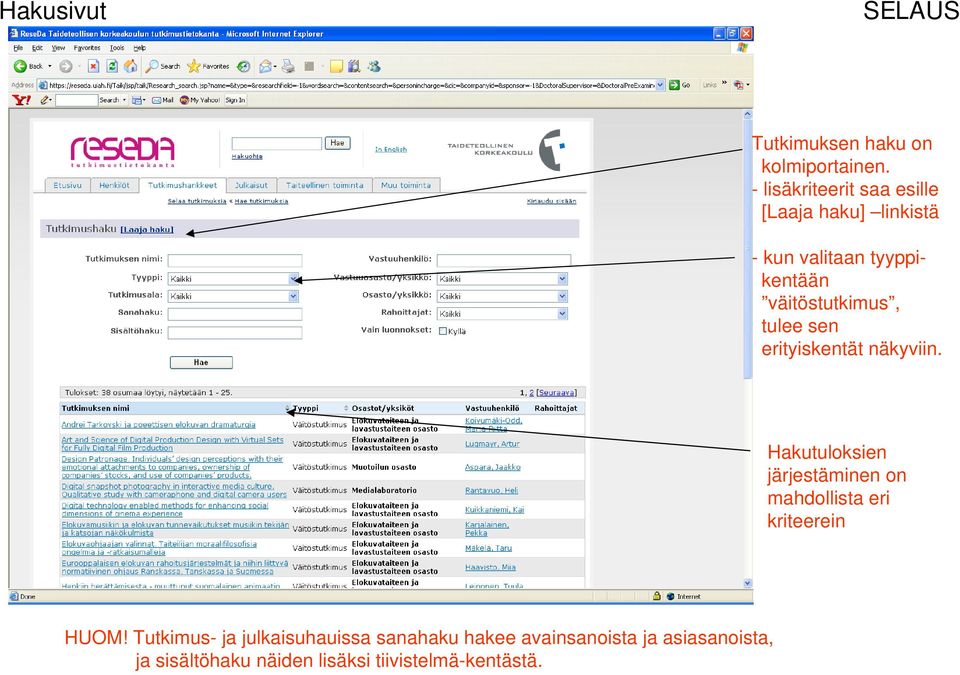The image size is (960, 675).
Task: Switch to the Etusivu tab
Action: click(x=67, y=185)
